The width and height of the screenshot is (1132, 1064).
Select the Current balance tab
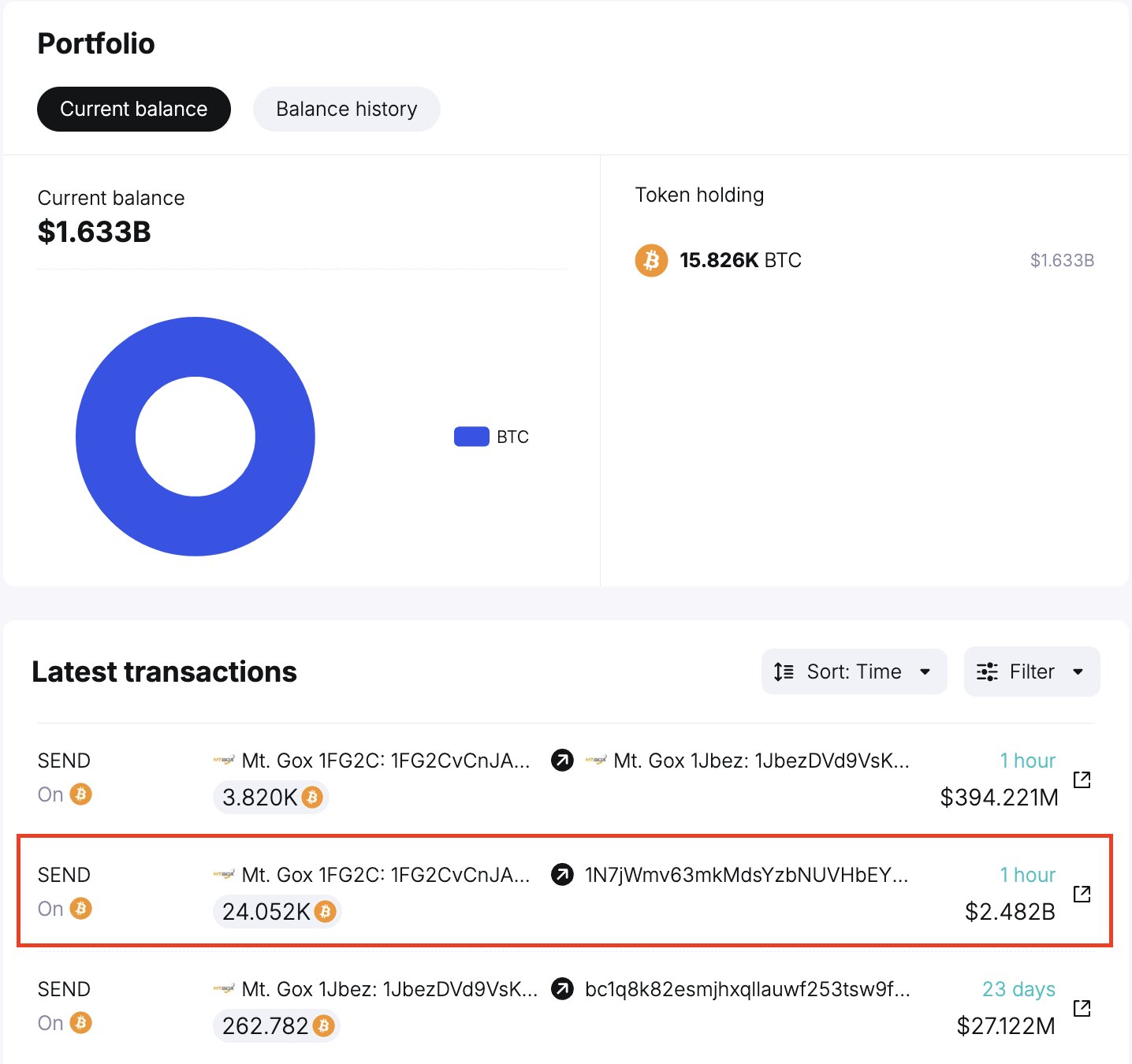pyautogui.click(x=134, y=109)
